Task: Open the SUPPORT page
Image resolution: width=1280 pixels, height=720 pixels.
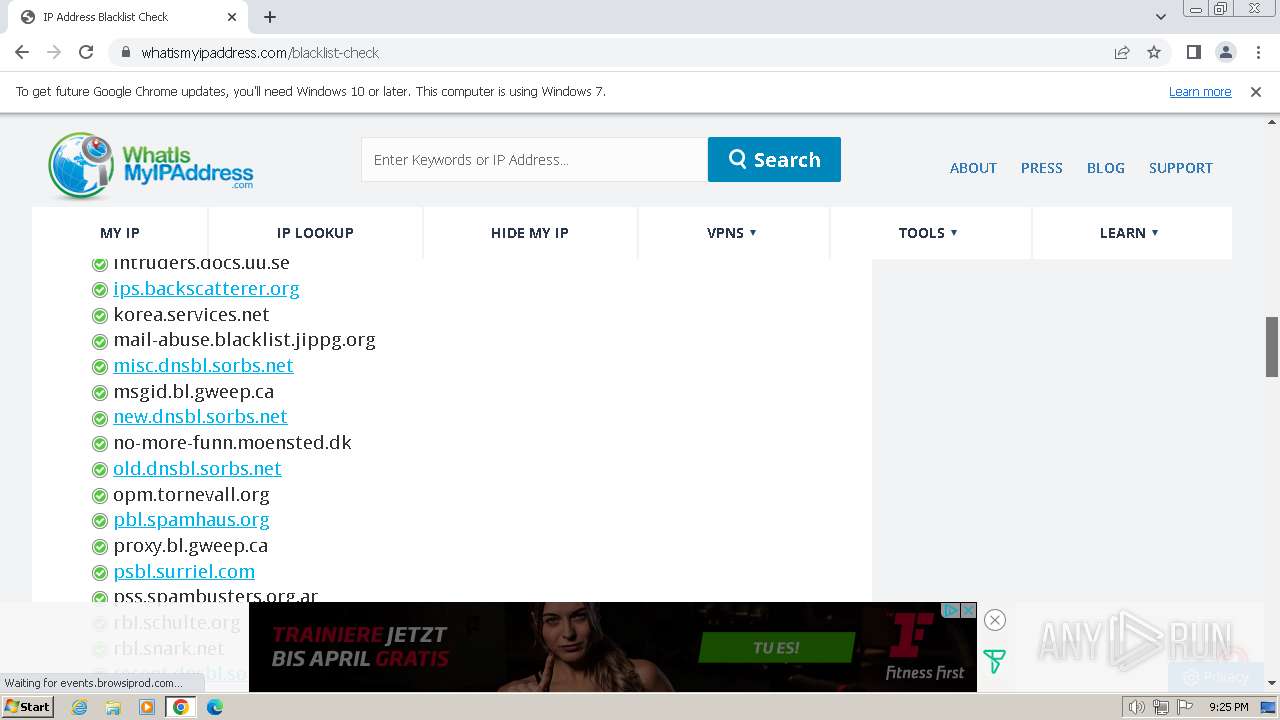Action: pos(1180,168)
